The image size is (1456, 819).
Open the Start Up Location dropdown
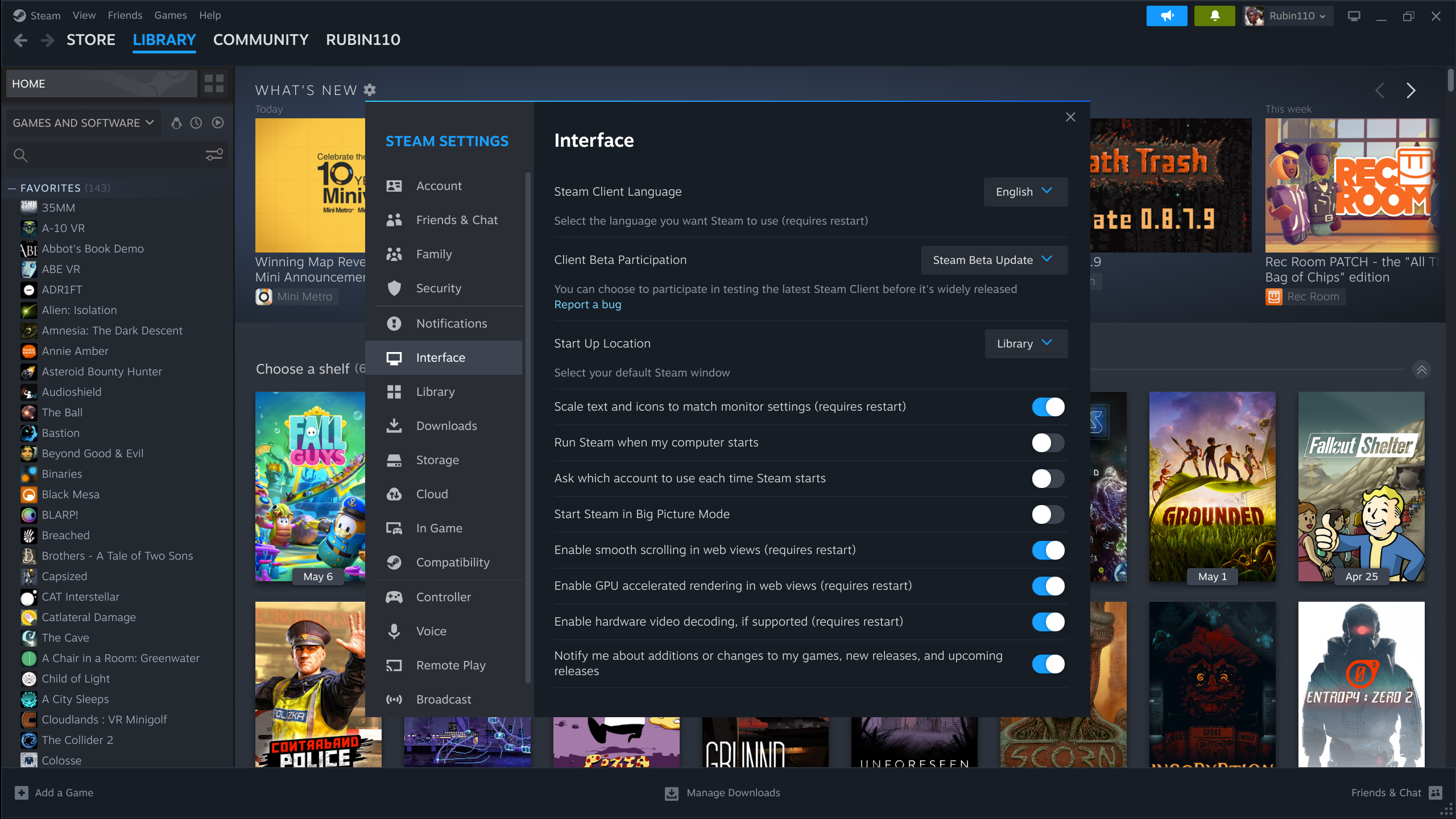click(x=1026, y=344)
